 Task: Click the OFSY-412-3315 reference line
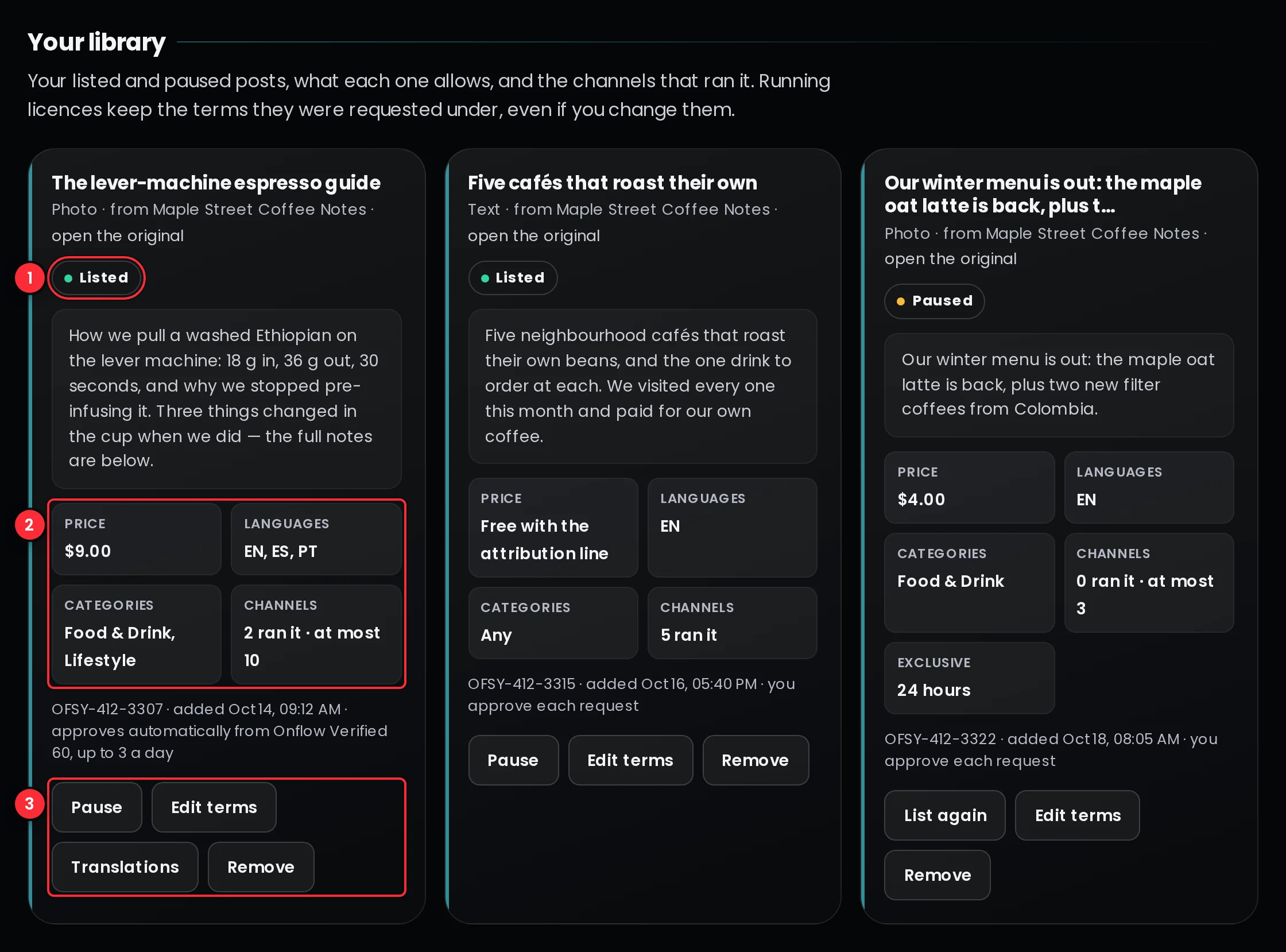(632, 694)
